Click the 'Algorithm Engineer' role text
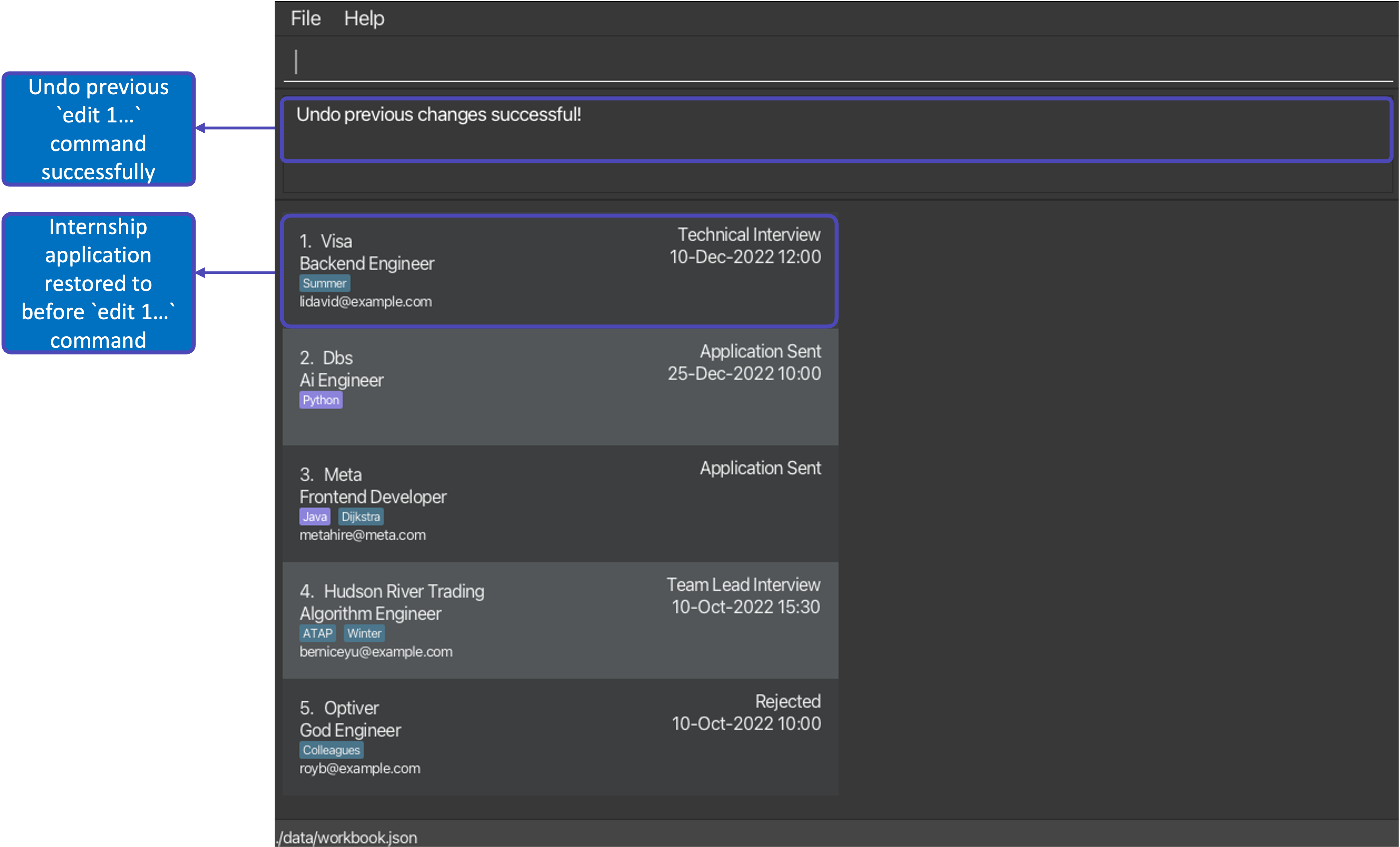 click(x=370, y=613)
